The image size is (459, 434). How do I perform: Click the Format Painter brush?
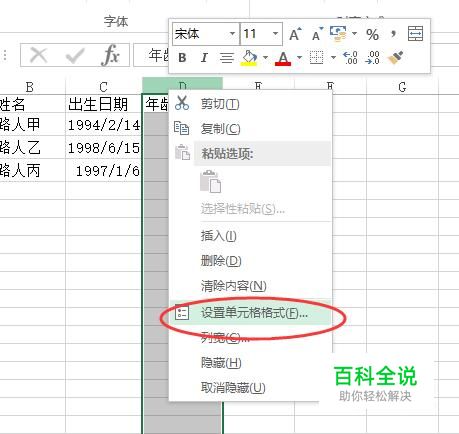pos(395,57)
